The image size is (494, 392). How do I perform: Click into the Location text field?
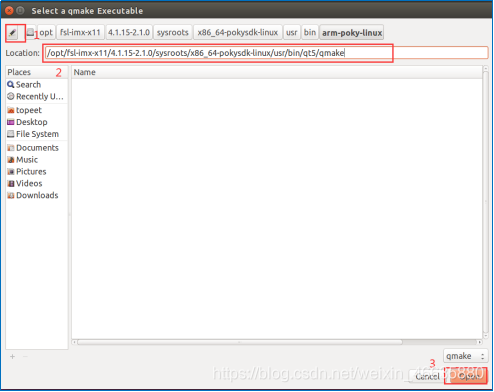click(267, 53)
